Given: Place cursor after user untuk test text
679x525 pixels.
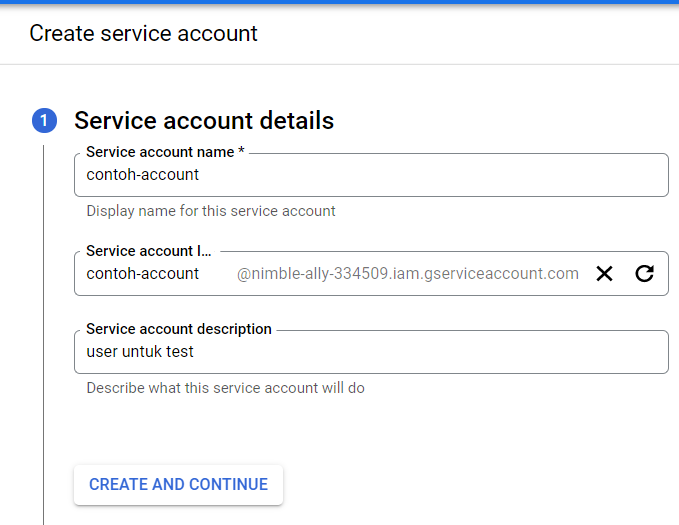Looking at the screenshot, I should click(x=194, y=352).
